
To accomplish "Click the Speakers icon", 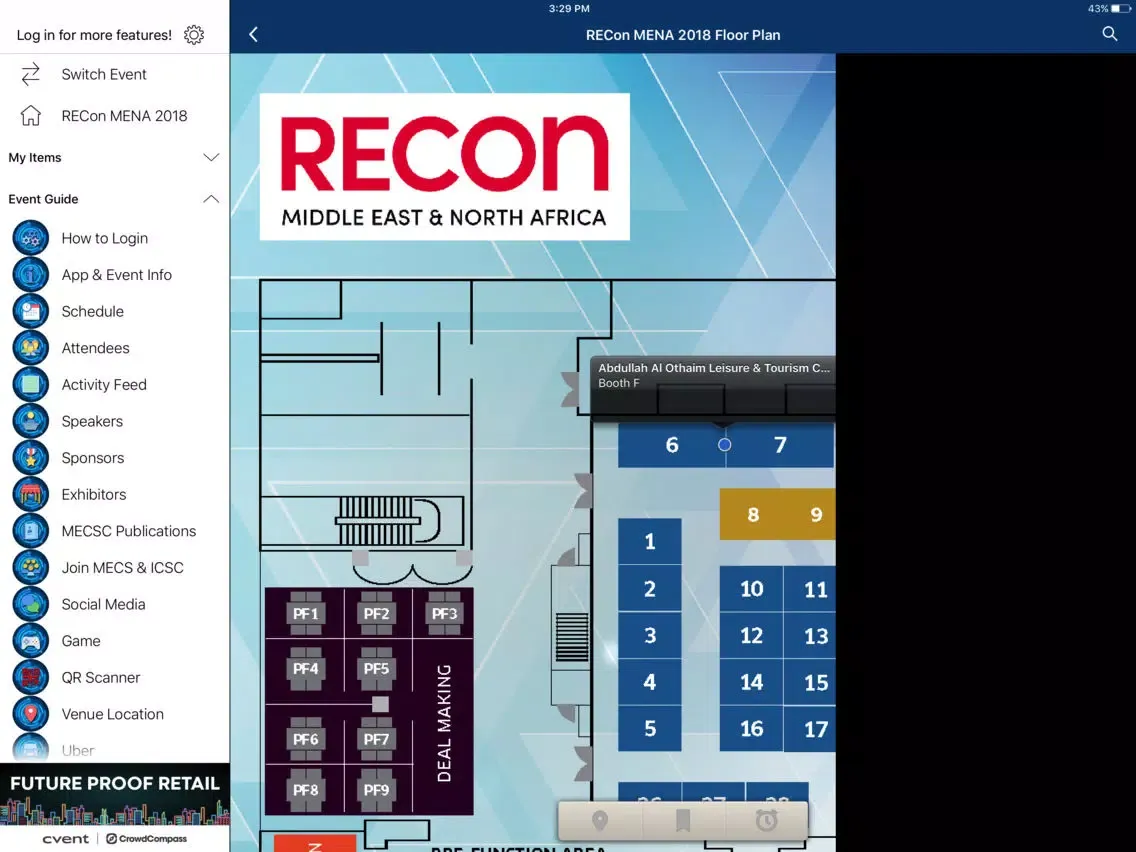I will (30, 421).
